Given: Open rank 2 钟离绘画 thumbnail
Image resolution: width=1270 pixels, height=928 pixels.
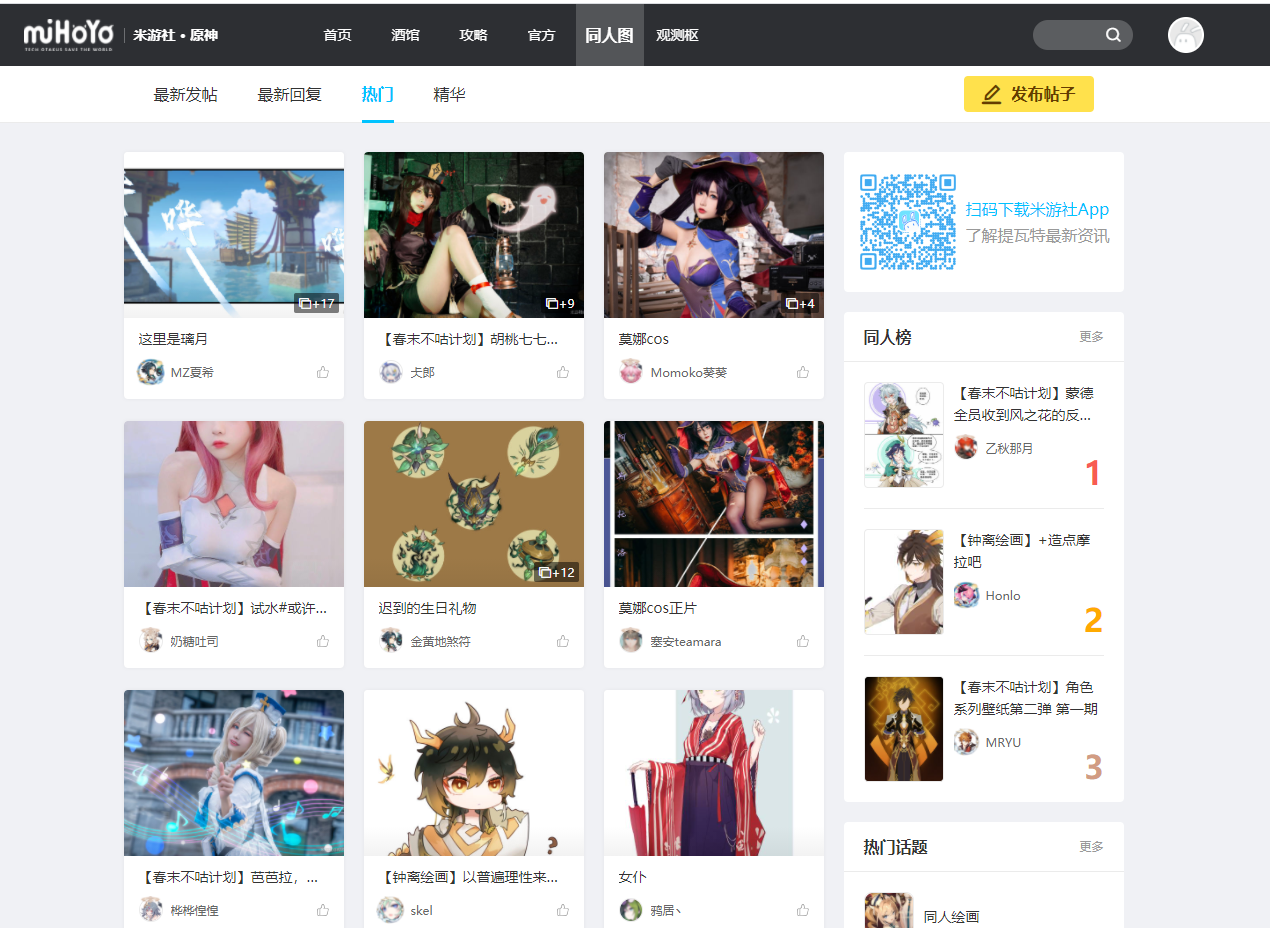Looking at the screenshot, I should (904, 582).
